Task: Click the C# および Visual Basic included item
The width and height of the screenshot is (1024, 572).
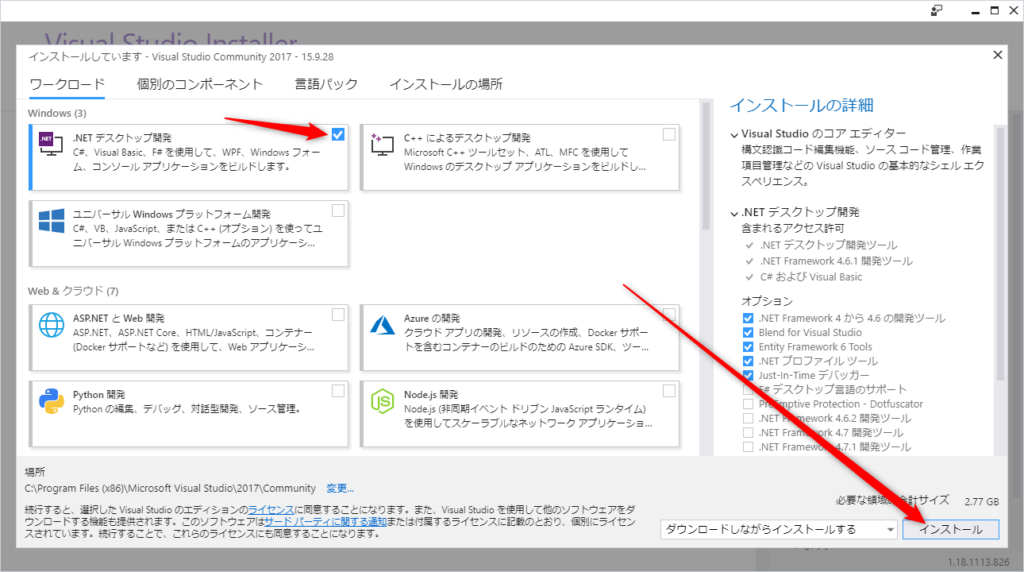Action: tap(810, 277)
